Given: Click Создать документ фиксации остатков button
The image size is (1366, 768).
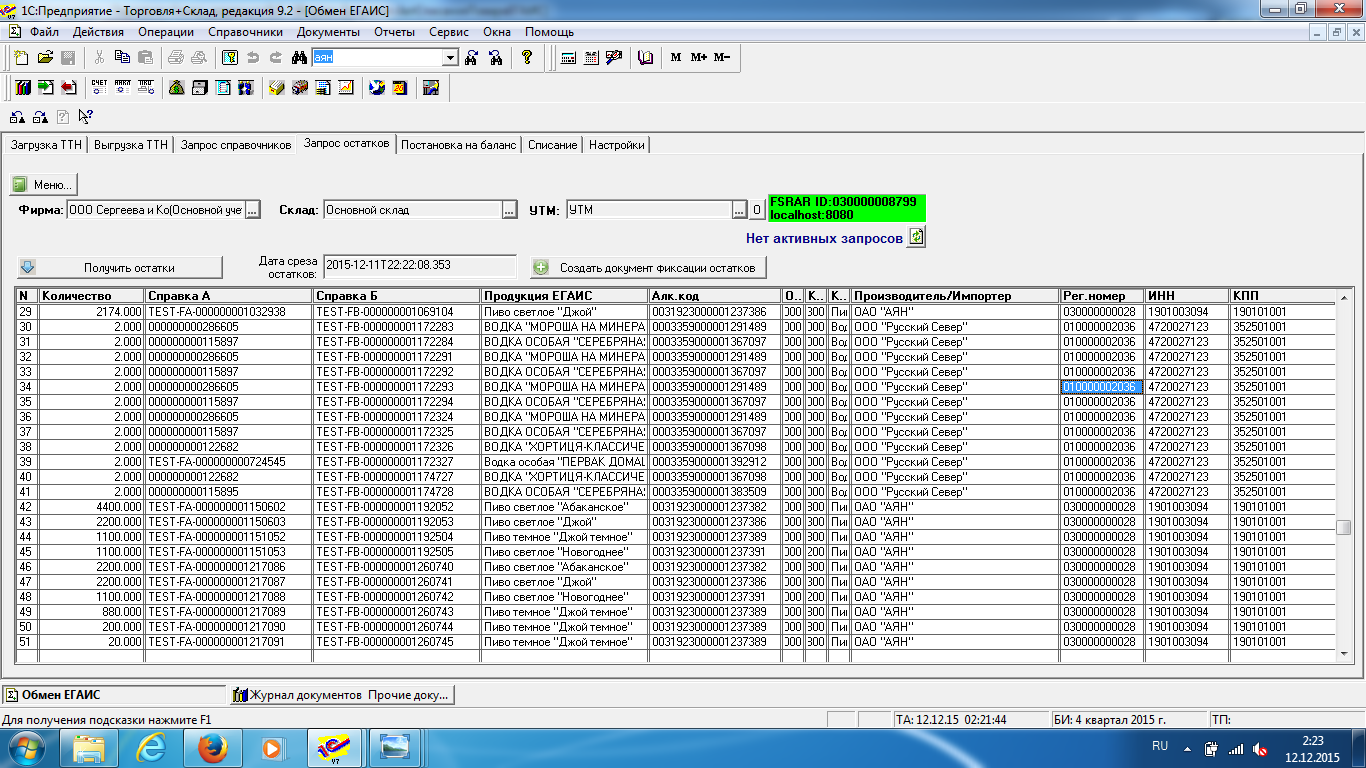Looking at the screenshot, I should click(649, 268).
